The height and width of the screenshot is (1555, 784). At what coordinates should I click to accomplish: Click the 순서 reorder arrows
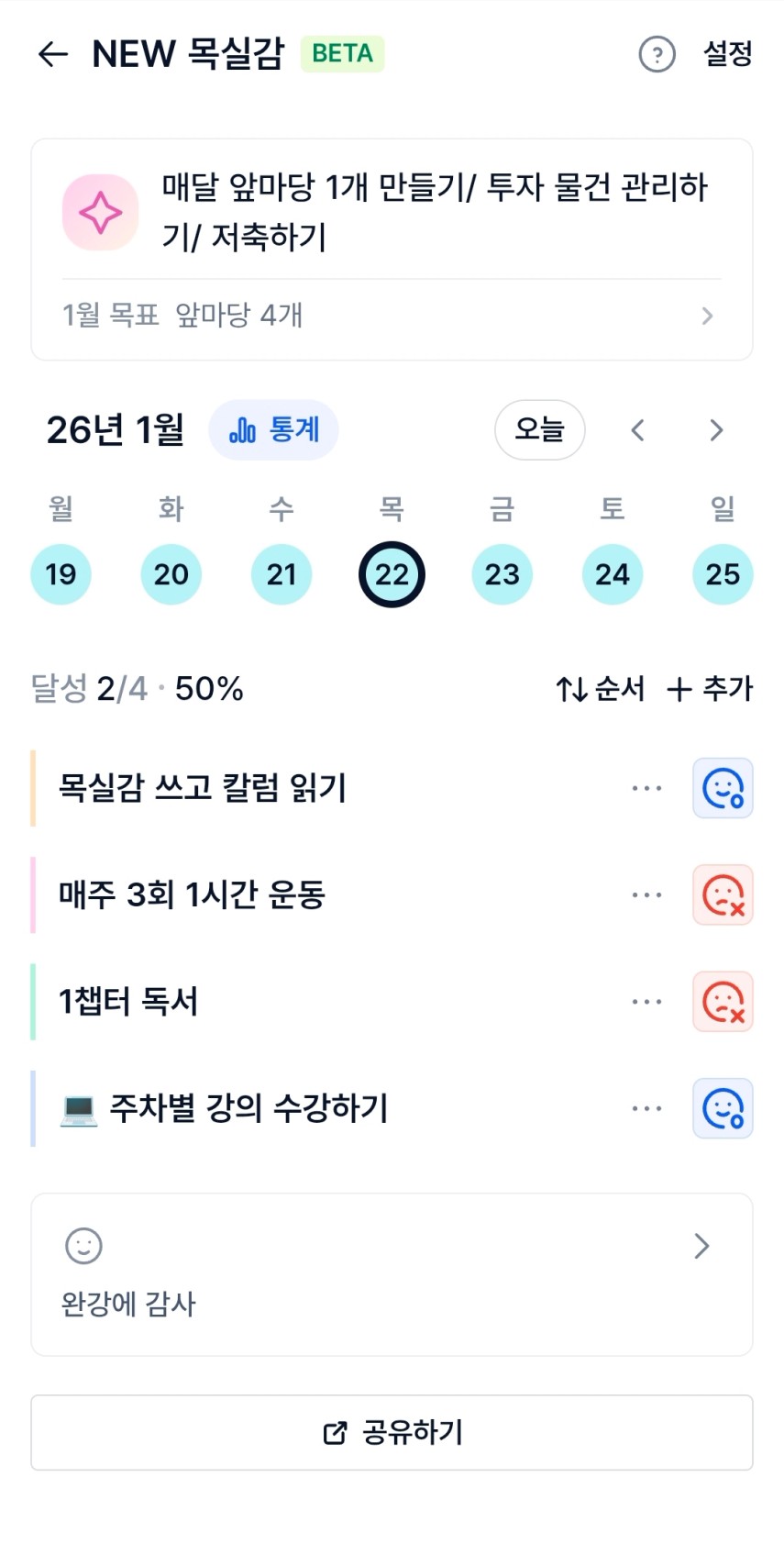click(601, 689)
